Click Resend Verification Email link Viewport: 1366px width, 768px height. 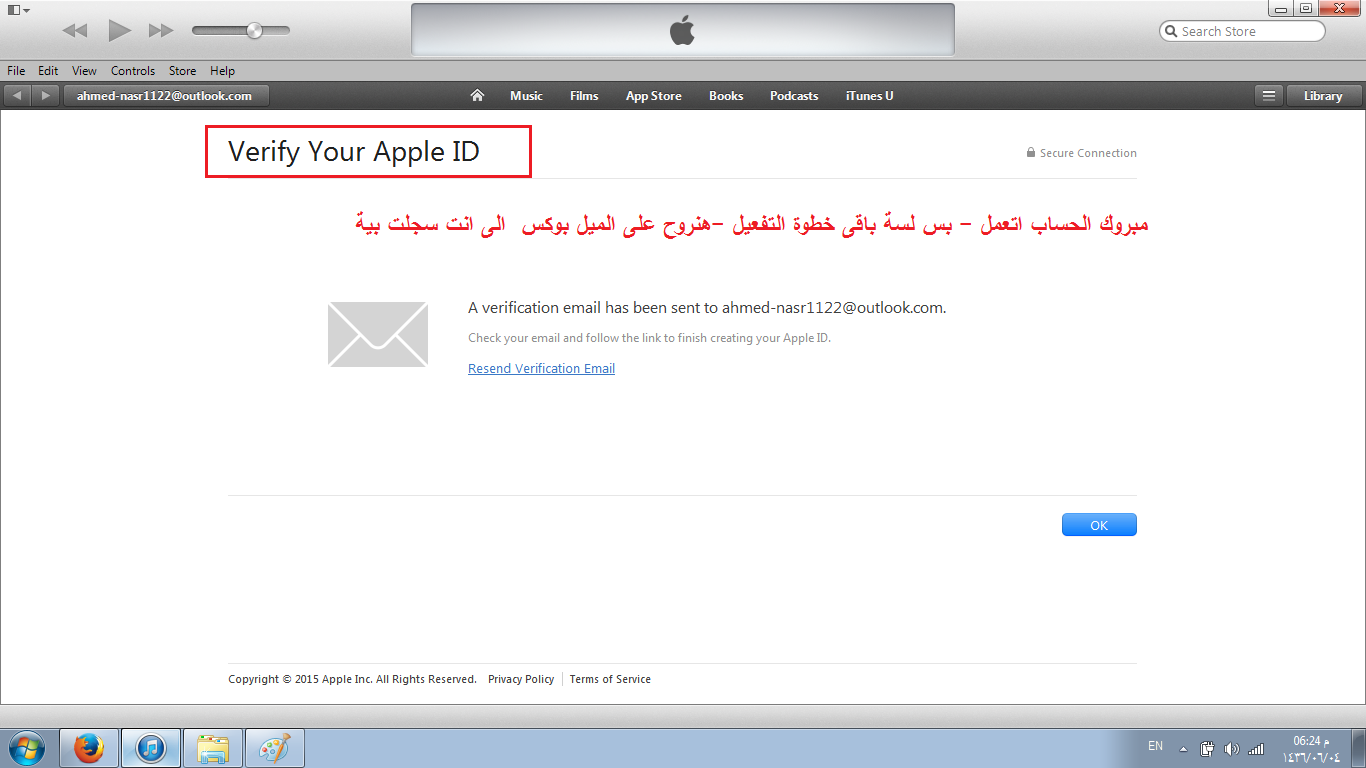pyautogui.click(x=541, y=368)
